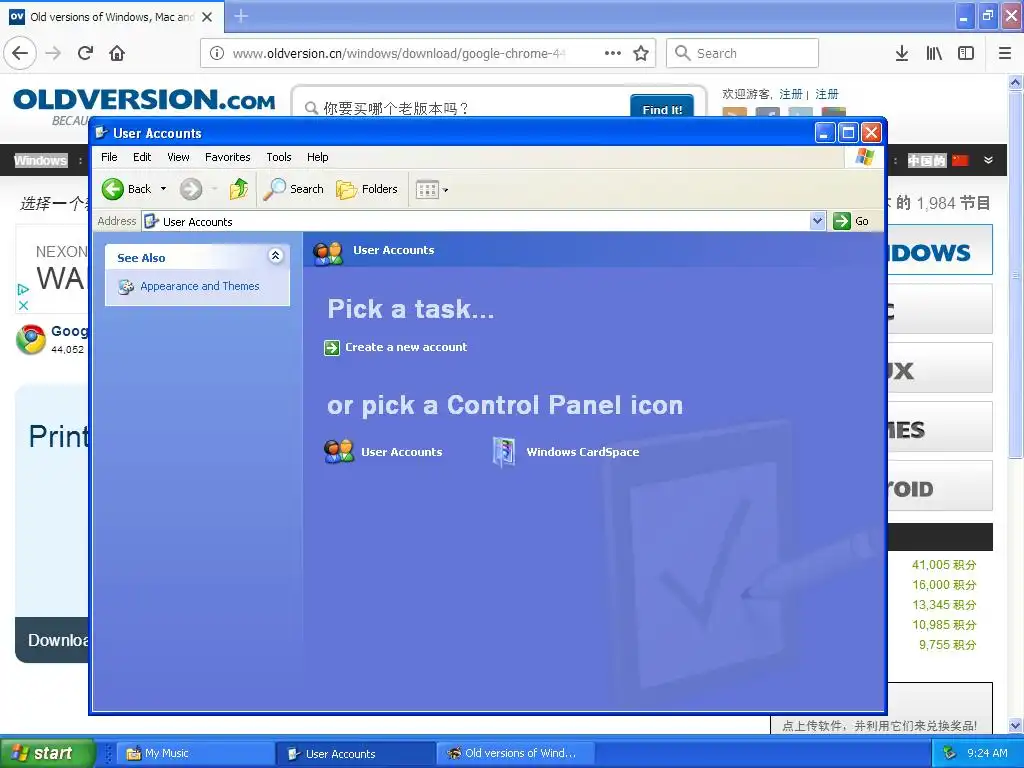This screenshot has width=1024, height=768.
Task: Click the Start button
Action: [x=48, y=753]
